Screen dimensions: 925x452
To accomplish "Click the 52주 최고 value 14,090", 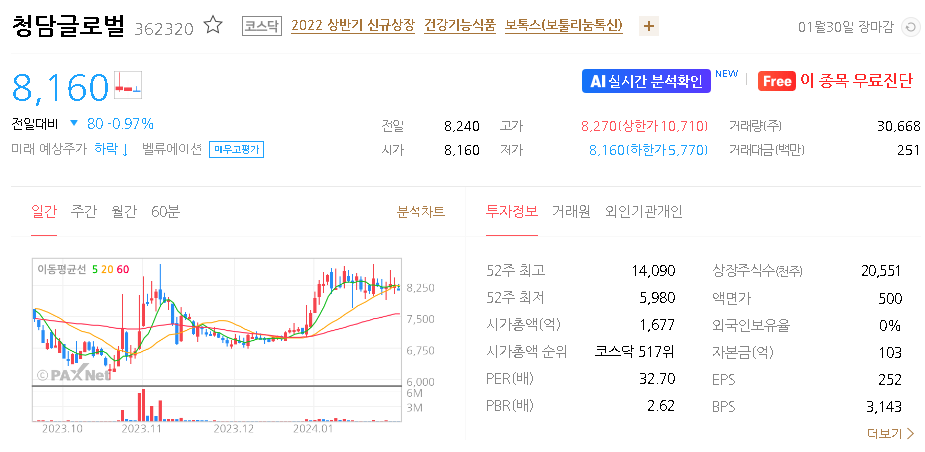I will coord(652,271).
